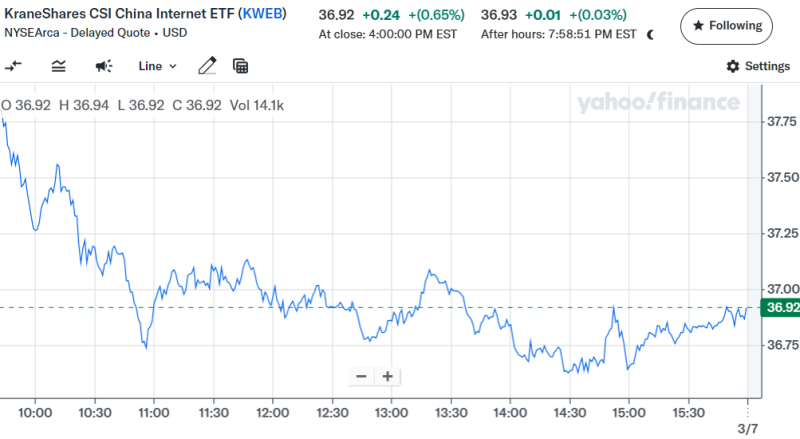800x439 pixels.
Task: Click the Yahoo Finance watermark logo
Action: 657,102
